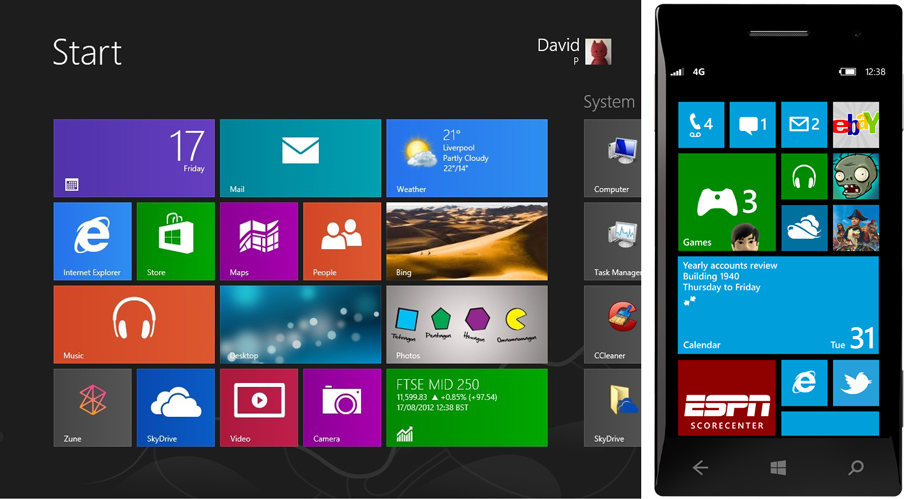The image size is (910, 499).
Task: Open the Xbox Games tile on phone
Action: 727,202
